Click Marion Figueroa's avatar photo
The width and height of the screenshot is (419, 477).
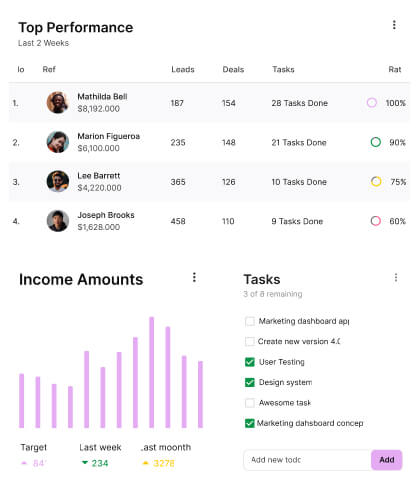[58, 142]
